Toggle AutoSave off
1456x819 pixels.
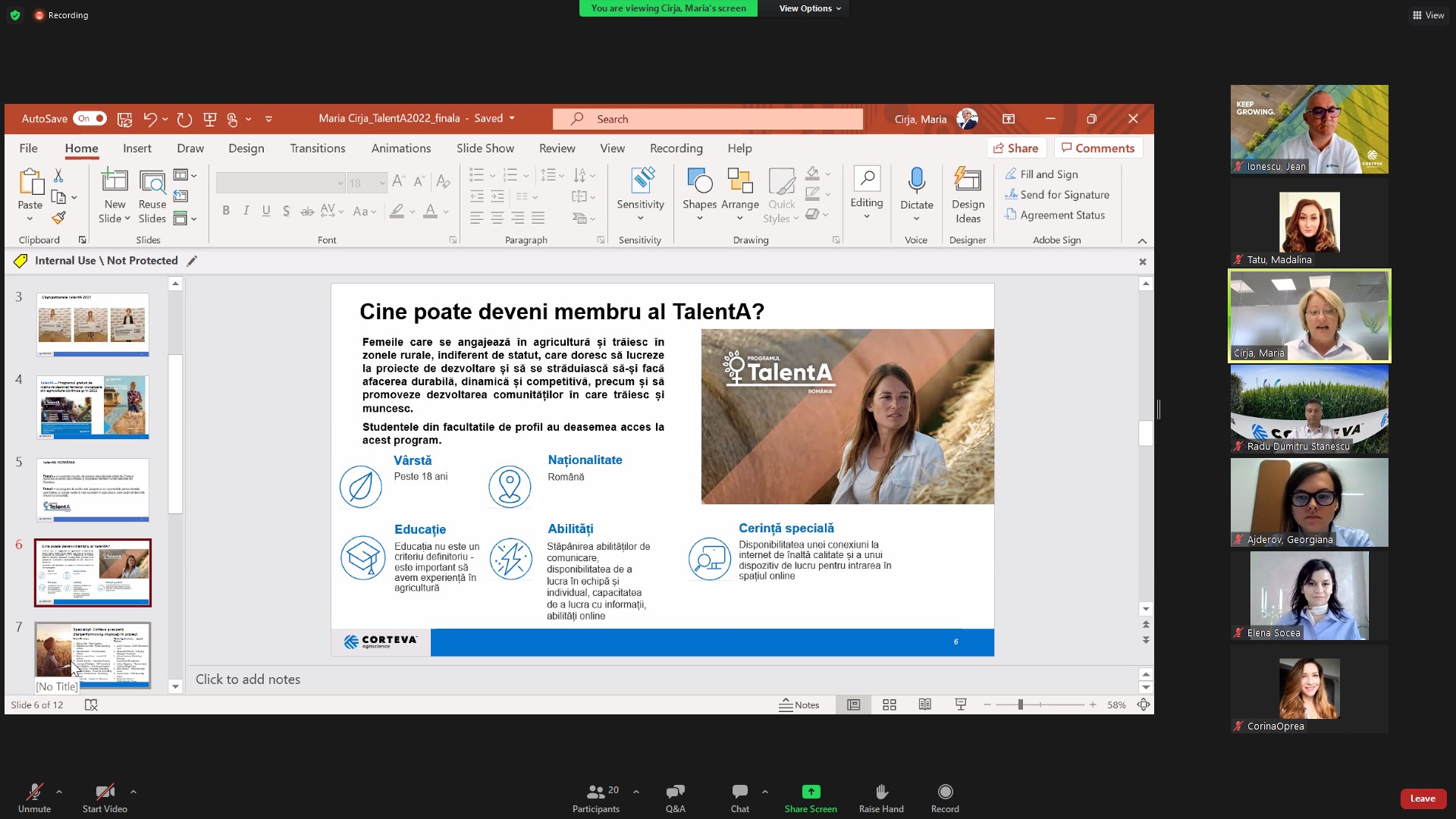(x=89, y=119)
